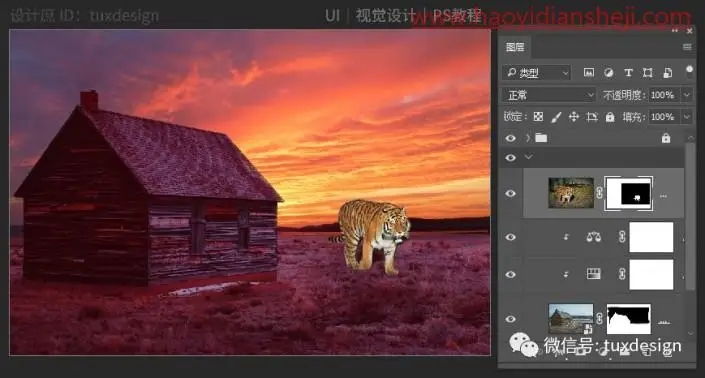Viewport: 705px width, 378px height.
Task: Select the Gradient Map layer white mask
Action: click(651, 274)
